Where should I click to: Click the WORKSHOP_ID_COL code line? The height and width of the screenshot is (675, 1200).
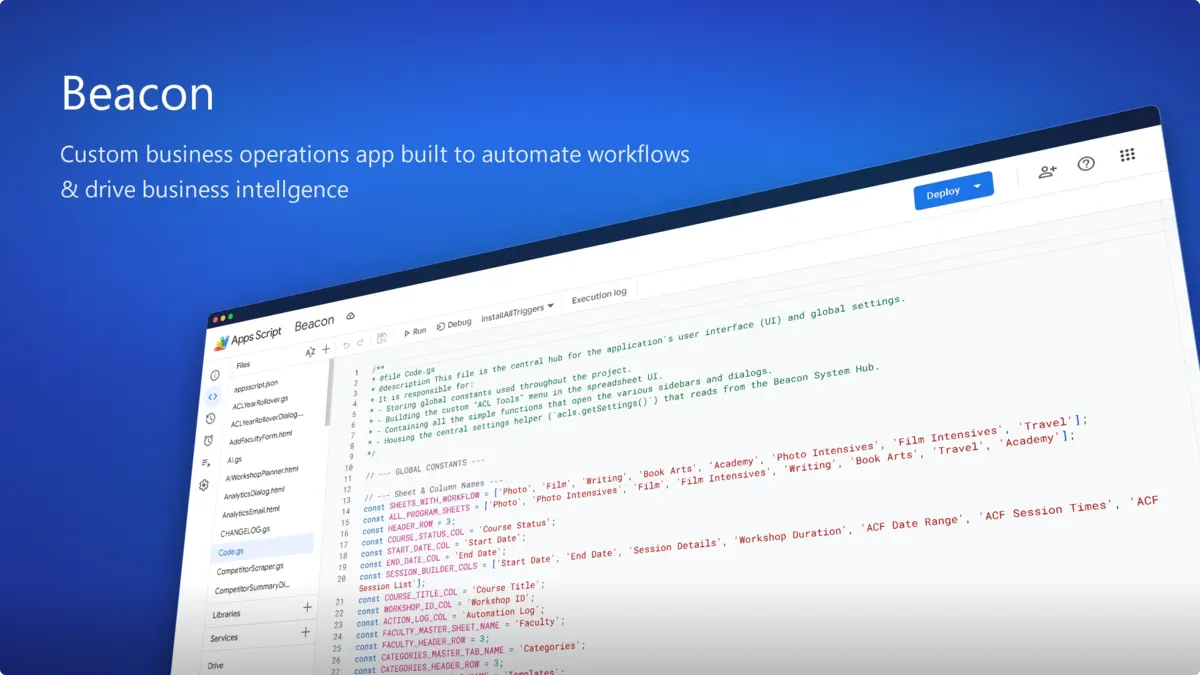click(446, 605)
